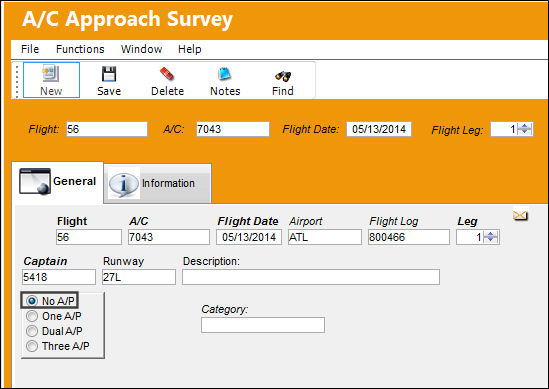This screenshot has width=549, height=389.
Task: Click the empty Description field
Action: 311,277
